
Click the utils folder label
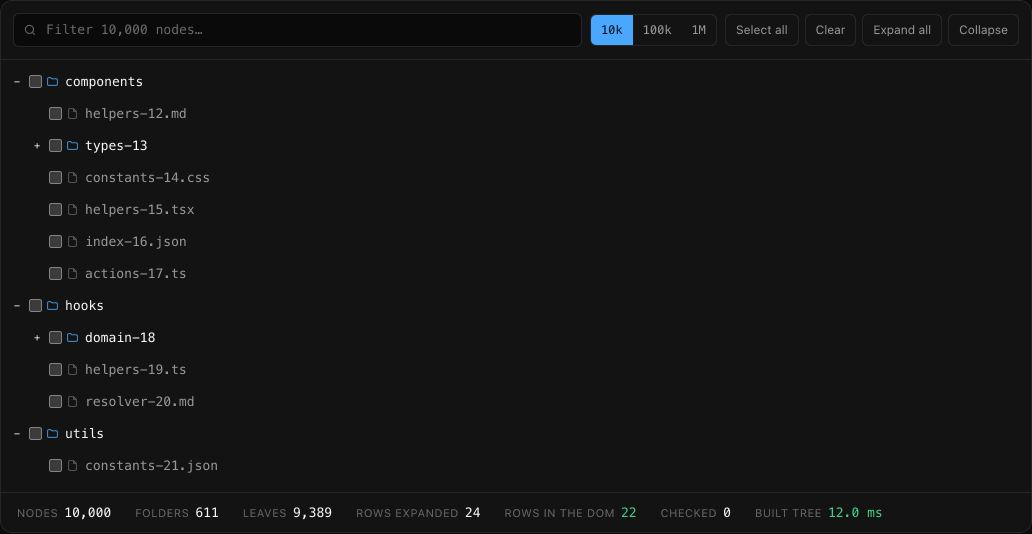pos(84,433)
